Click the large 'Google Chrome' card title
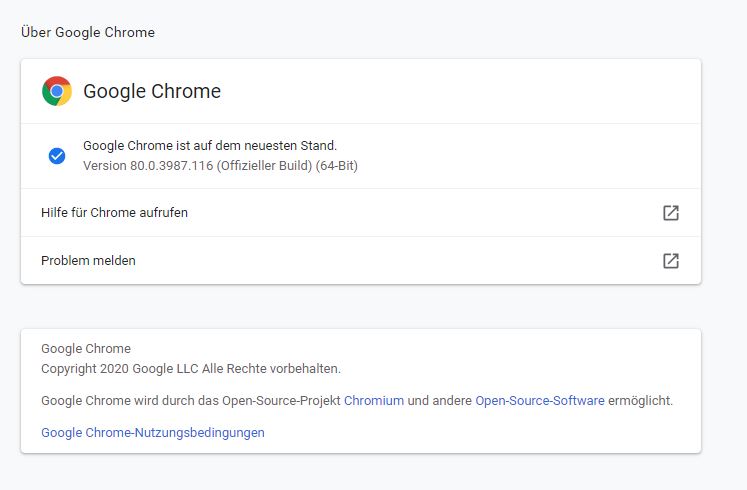This screenshot has width=747, height=490. pos(152,92)
